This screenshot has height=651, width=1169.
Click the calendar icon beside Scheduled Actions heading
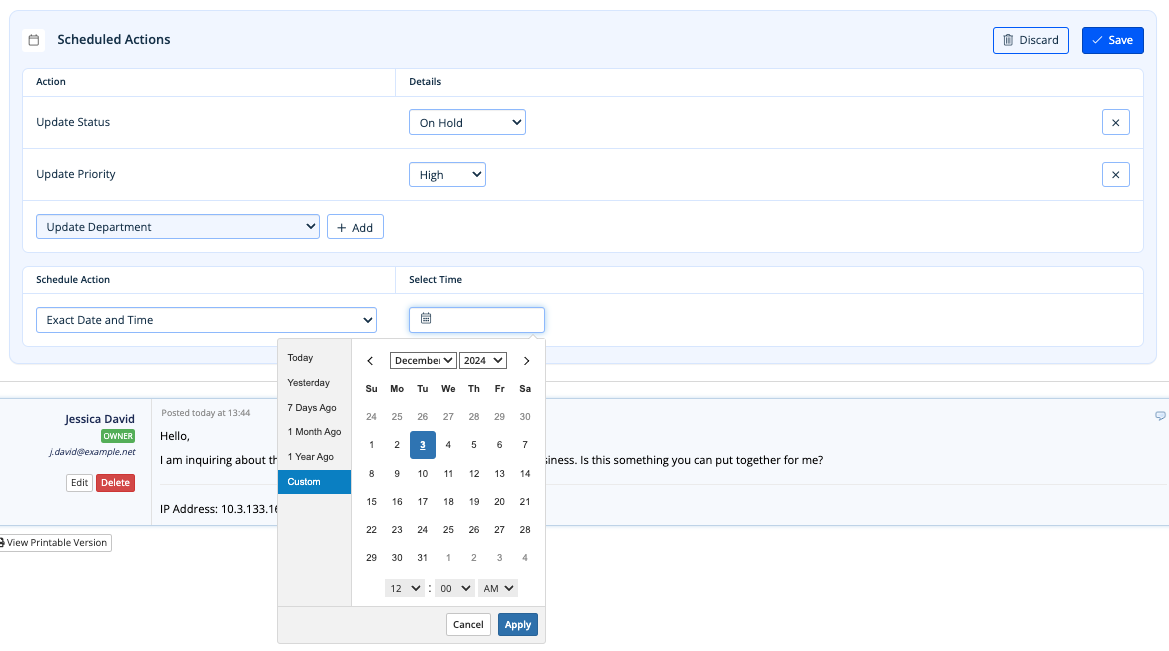(34, 38)
